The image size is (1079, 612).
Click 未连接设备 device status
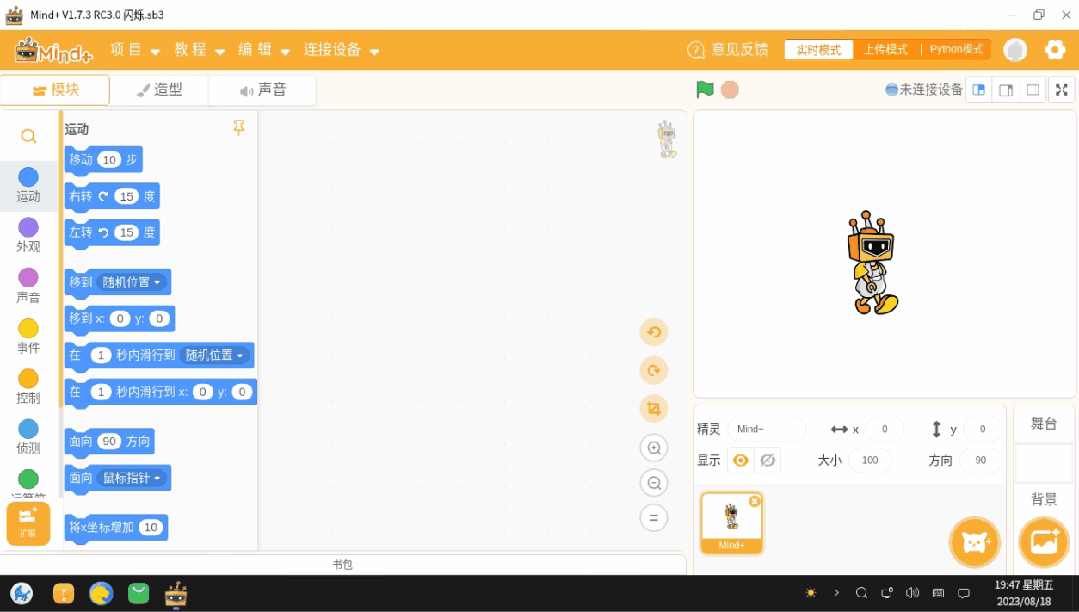(x=924, y=89)
